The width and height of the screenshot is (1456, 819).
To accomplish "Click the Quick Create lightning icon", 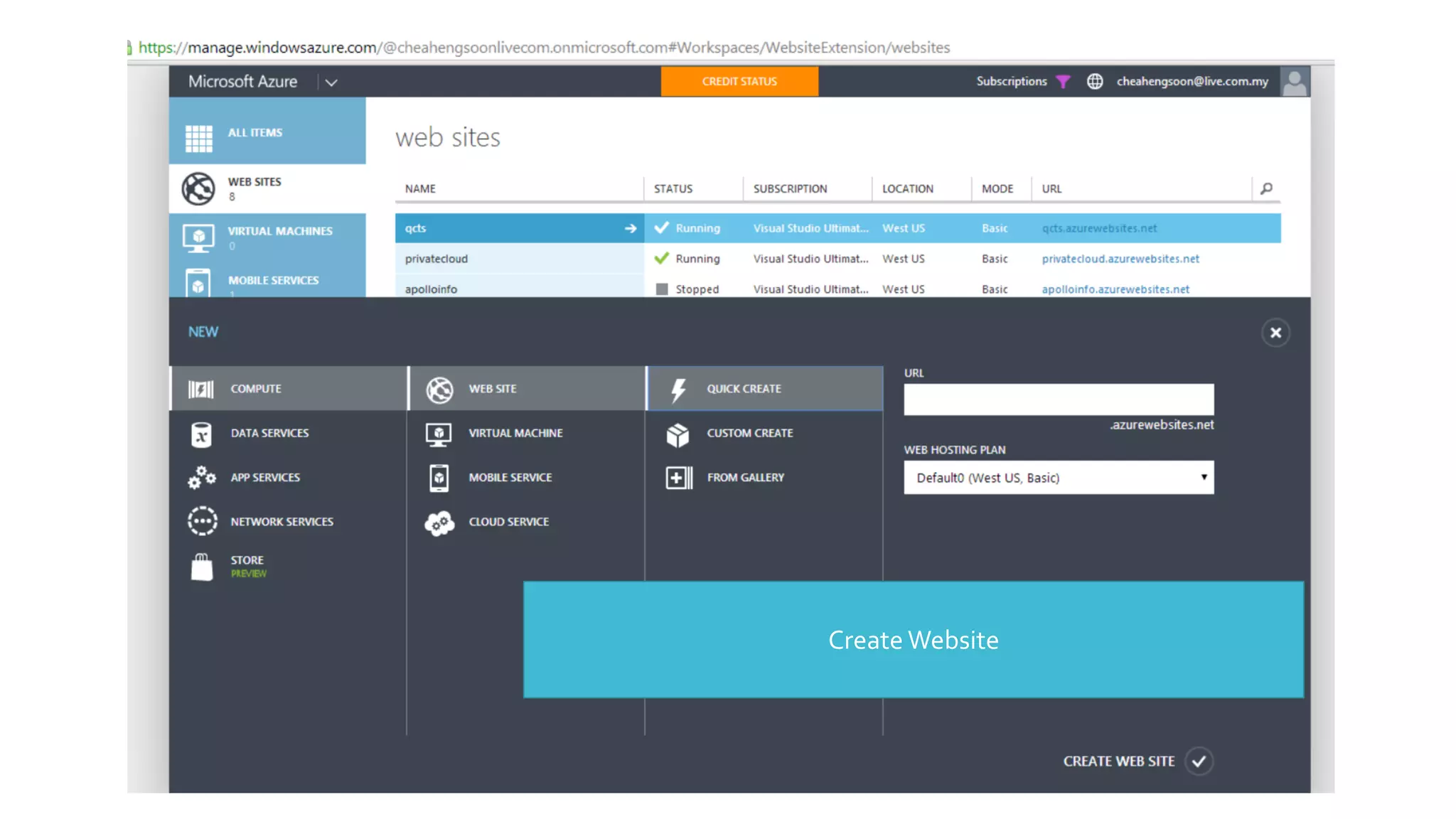I will pyautogui.click(x=678, y=390).
